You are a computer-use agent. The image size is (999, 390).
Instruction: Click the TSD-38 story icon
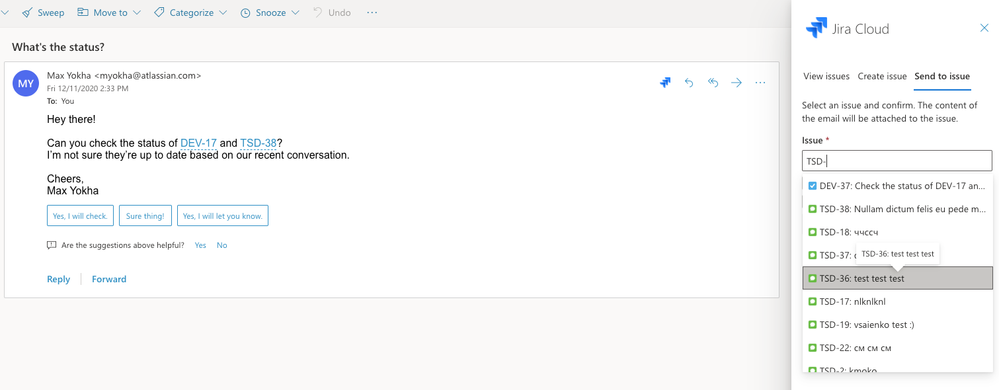click(x=812, y=209)
